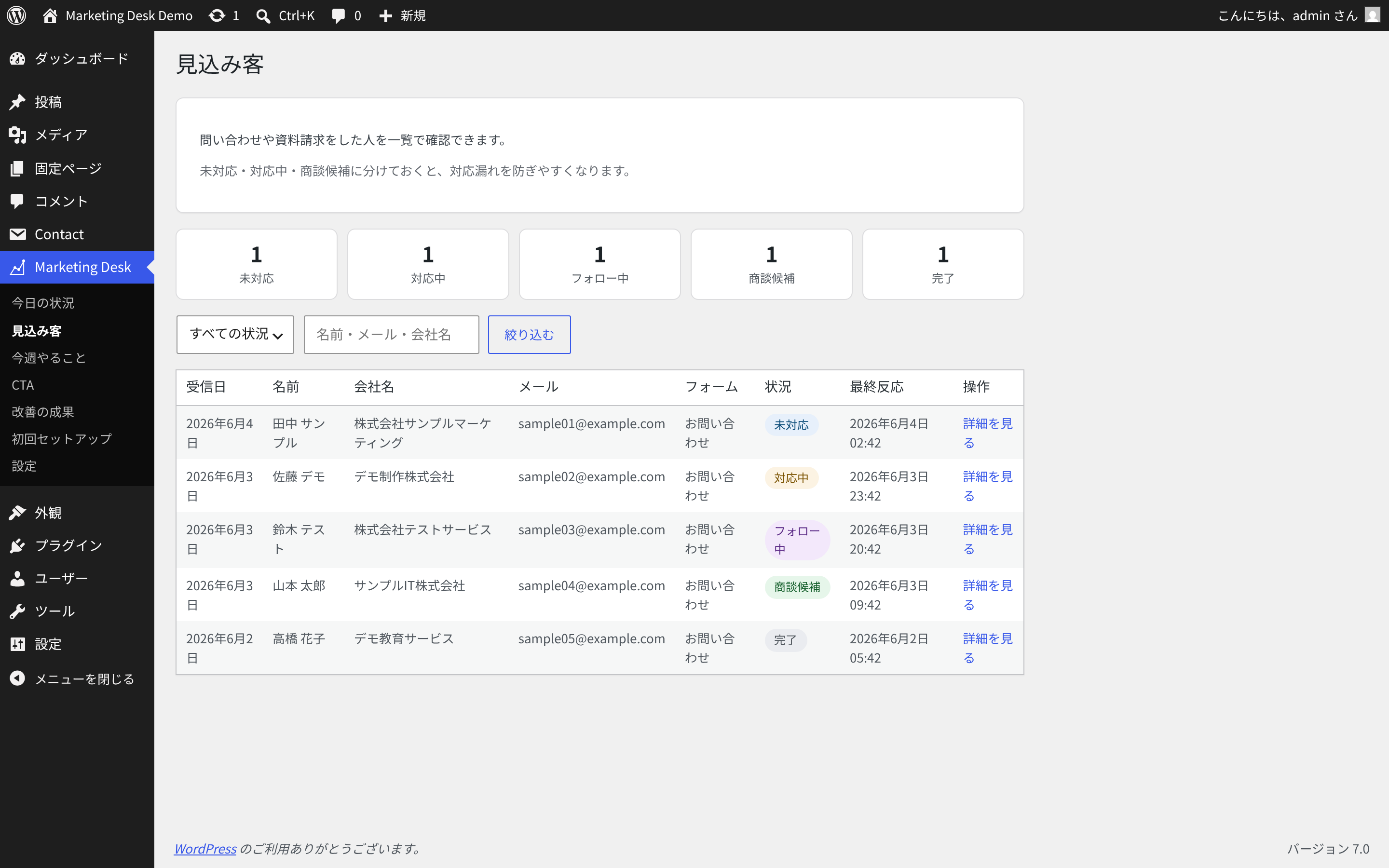Viewport: 1389px width, 868px height.
Task: Select 今週やること submenu item
Action: 49,358
